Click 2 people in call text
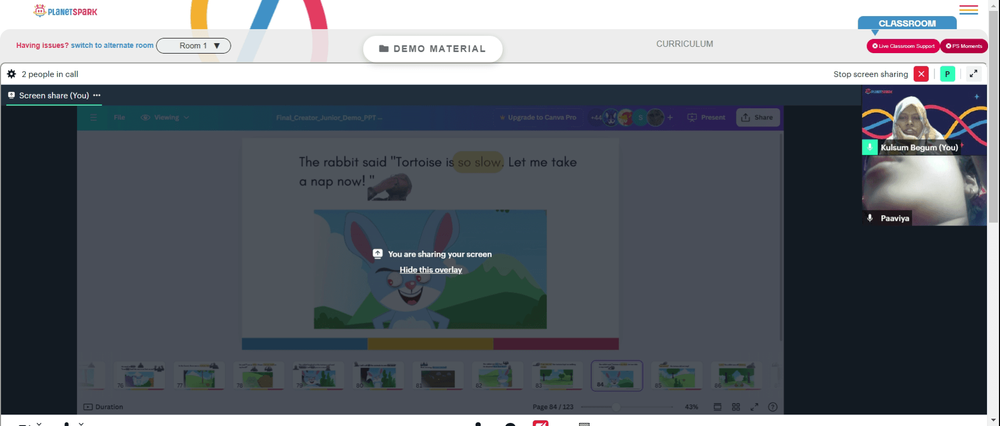1000x426 pixels. [x=50, y=74]
